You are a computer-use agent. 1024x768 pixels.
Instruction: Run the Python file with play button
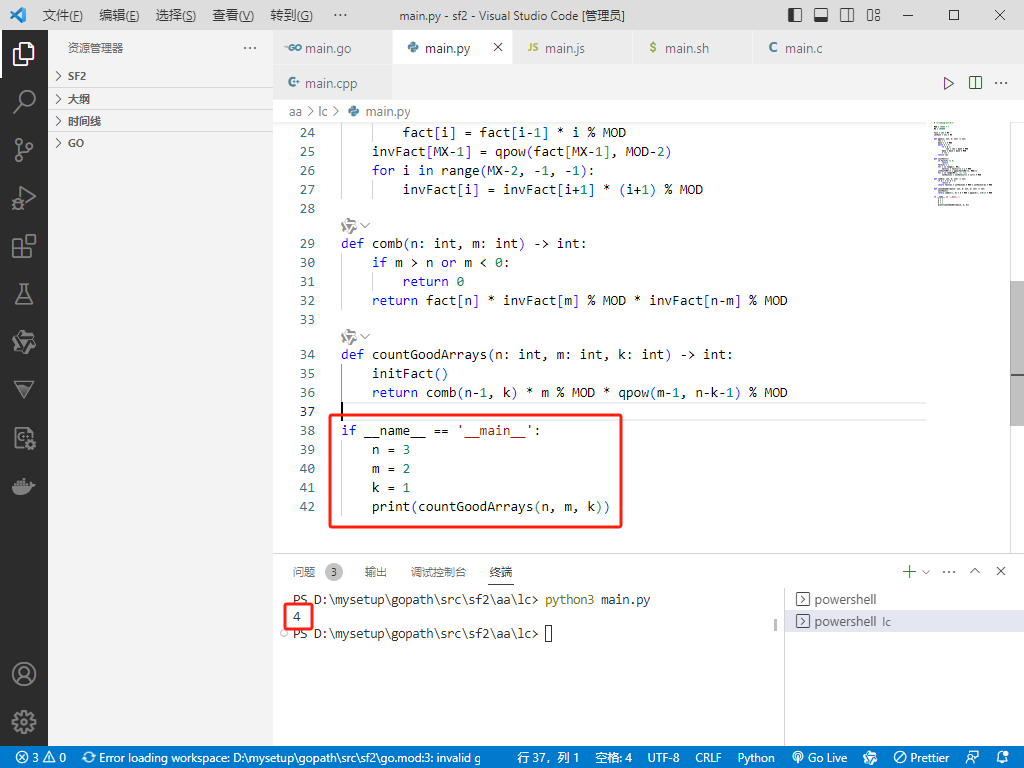pyautogui.click(x=948, y=83)
